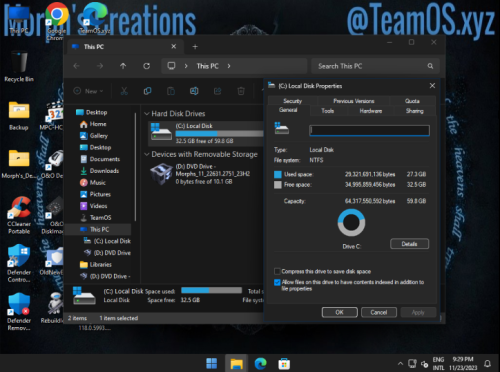Screen dimensions: 500x372
Task: Select the Google Chrome desktop shortcut
Action: click(56, 22)
